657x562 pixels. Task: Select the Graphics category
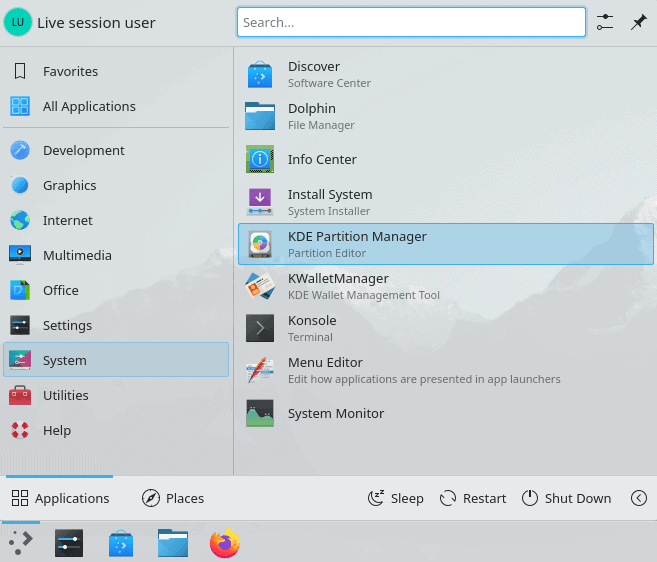tap(116, 185)
